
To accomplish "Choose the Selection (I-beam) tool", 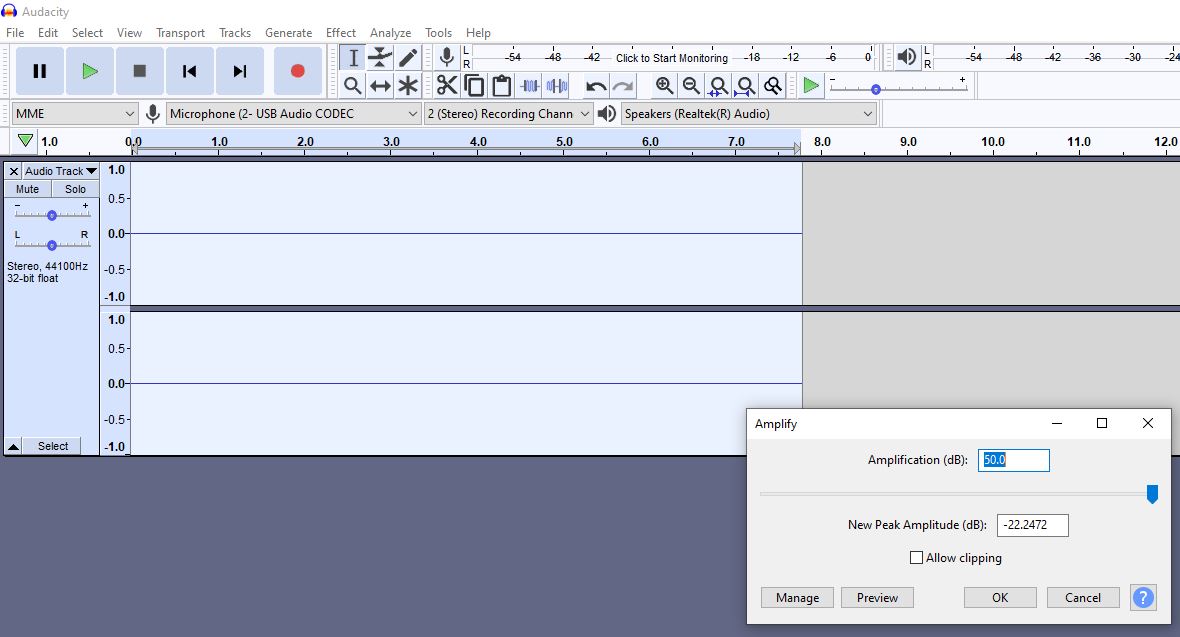I will point(352,58).
